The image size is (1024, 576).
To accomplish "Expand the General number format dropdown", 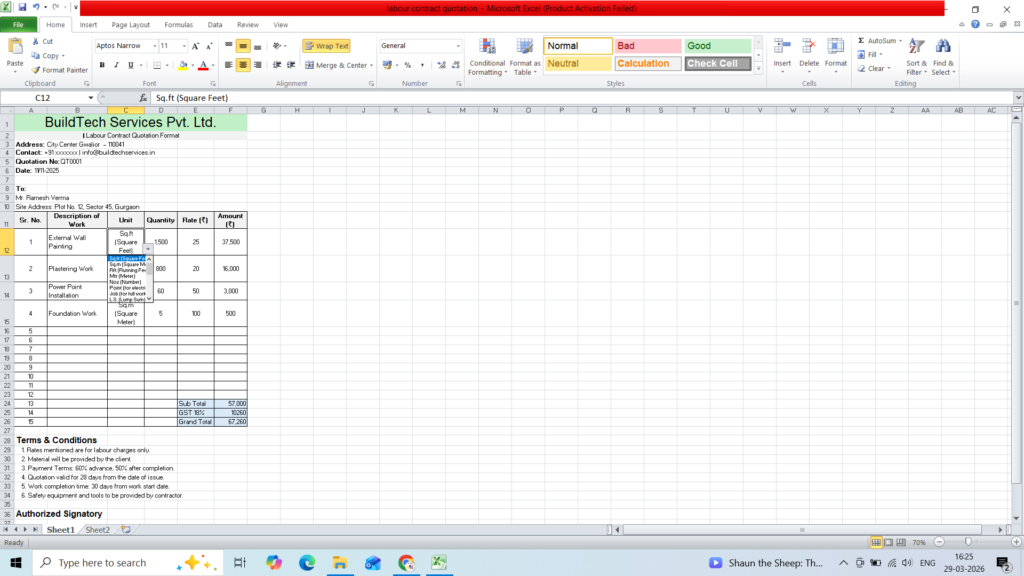I will pyautogui.click(x=458, y=46).
